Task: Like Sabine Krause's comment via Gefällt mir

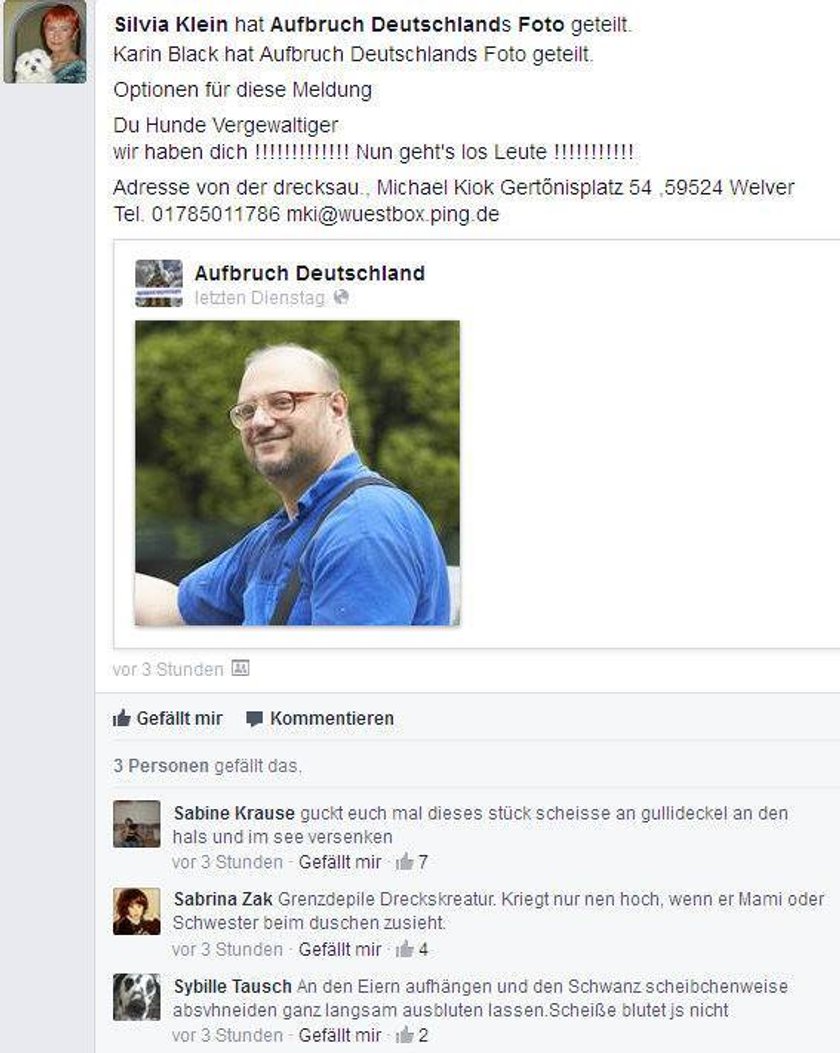Action: click(340, 862)
